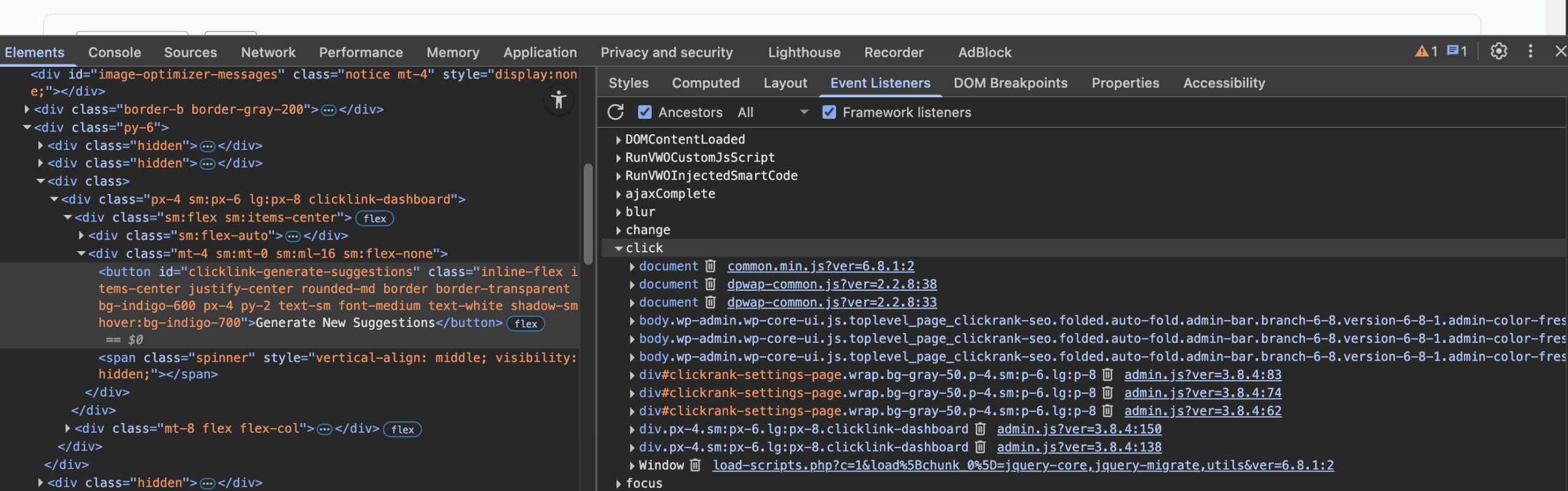Open the All listener filter dropdown
The width and height of the screenshot is (1568, 491).
point(773,113)
